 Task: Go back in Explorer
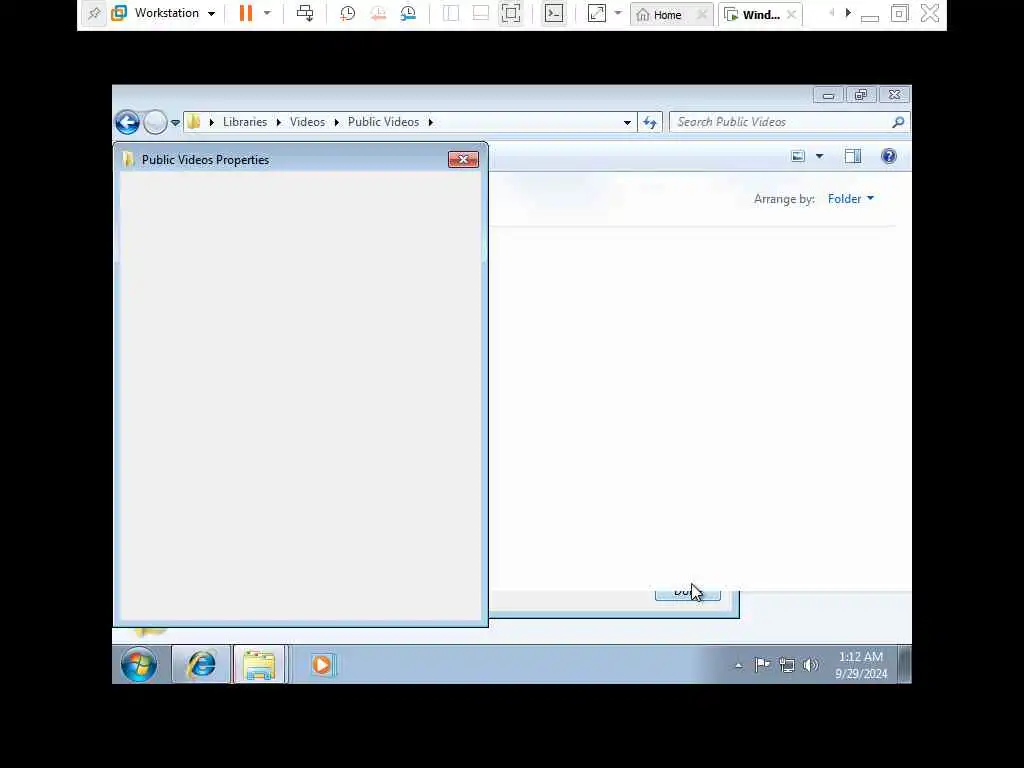127,122
